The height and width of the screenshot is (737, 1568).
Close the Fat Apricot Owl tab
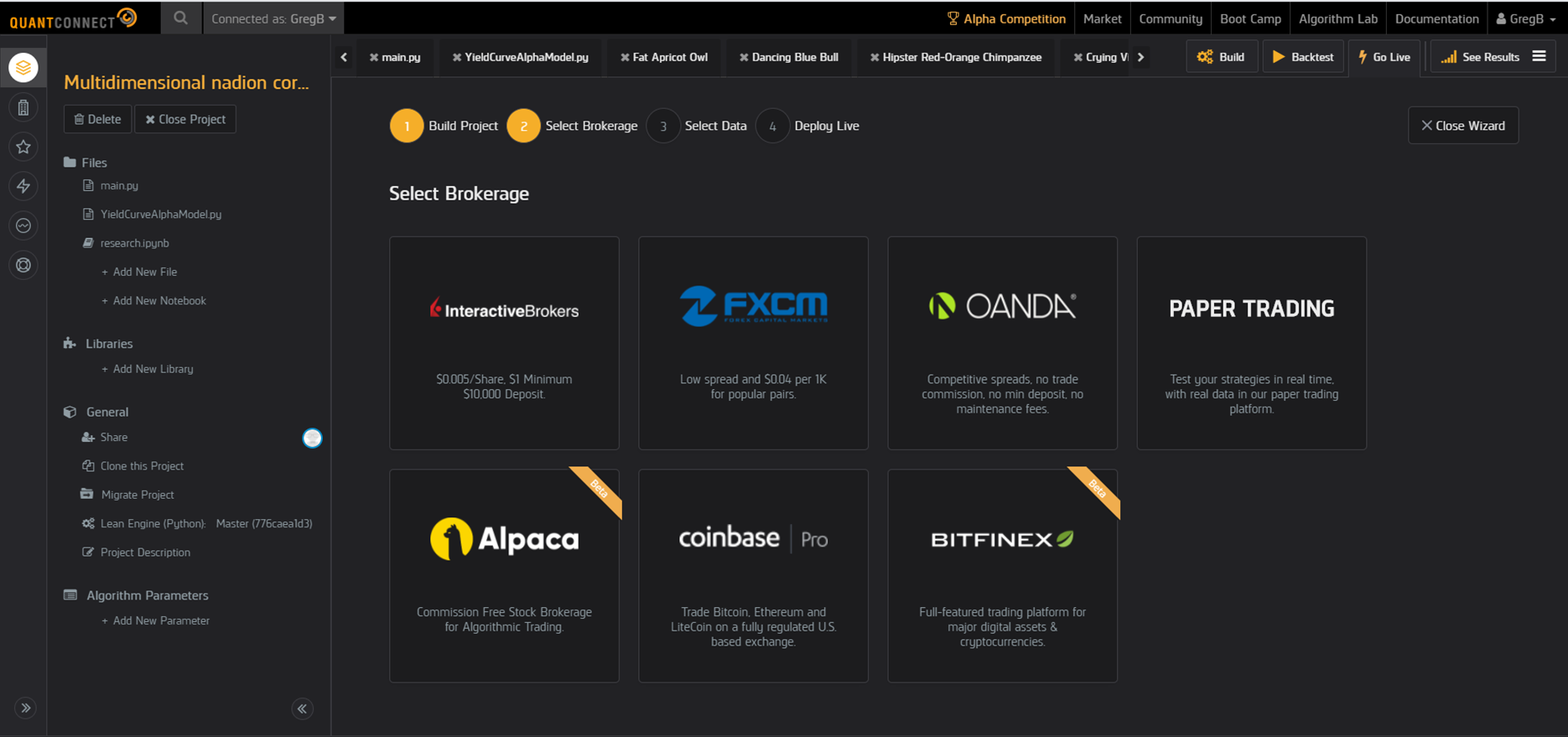click(x=625, y=57)
